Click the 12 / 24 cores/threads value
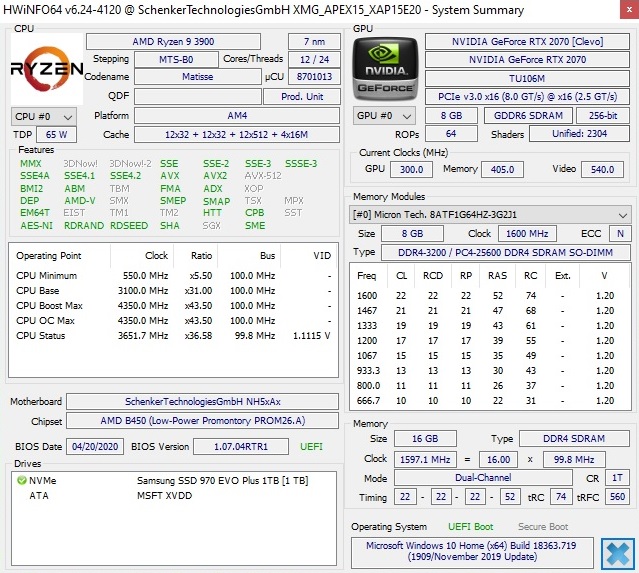Image resolution: width=639 pixels, height=573 pixels. click(x=314, y=60)
